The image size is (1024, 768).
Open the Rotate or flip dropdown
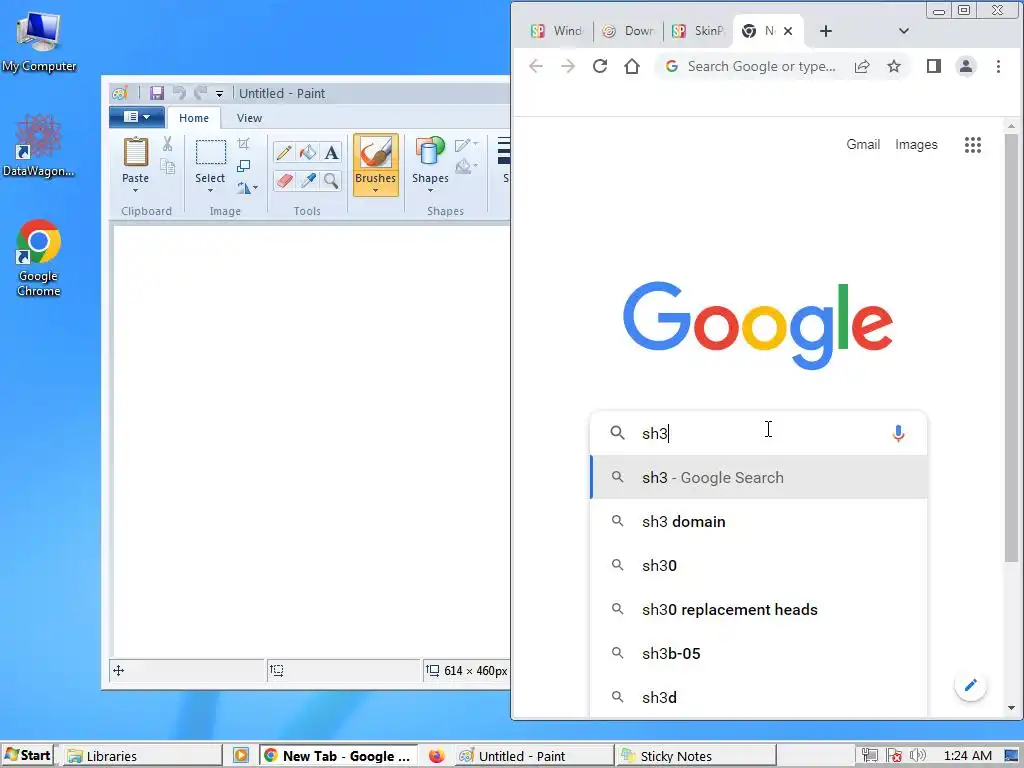coord(247,188)
